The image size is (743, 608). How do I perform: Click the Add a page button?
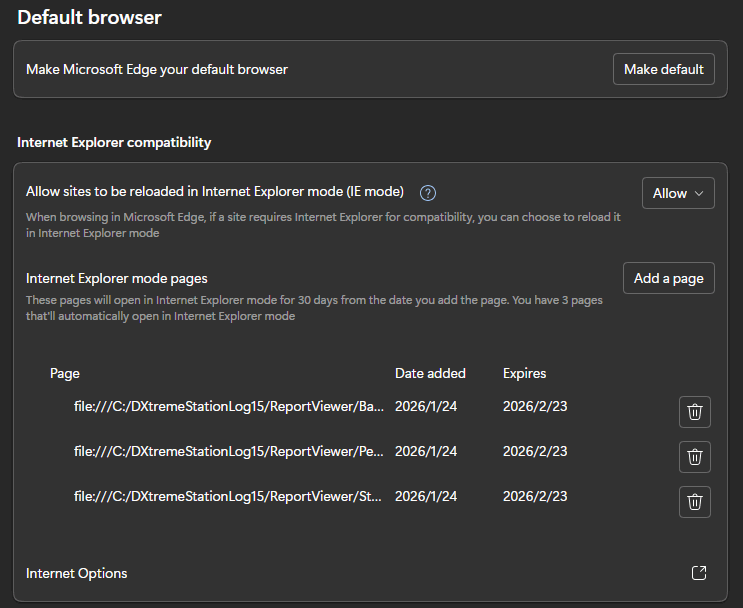click(668, 278)
